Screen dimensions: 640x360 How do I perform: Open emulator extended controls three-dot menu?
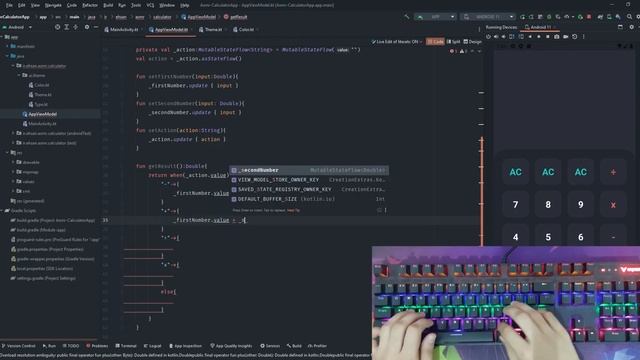tap(584, 37)
